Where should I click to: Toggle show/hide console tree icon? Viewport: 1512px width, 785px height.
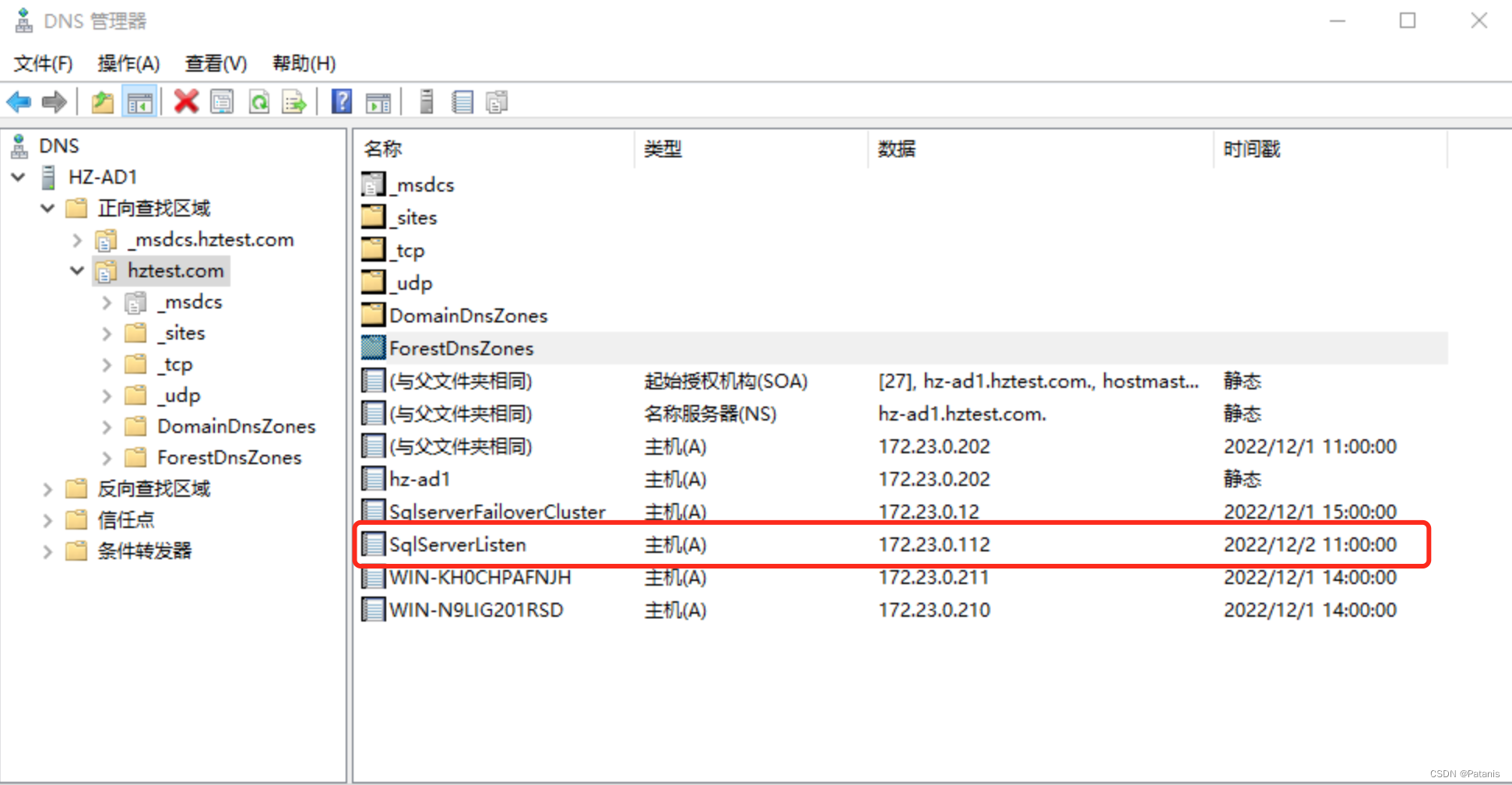coord(140,101)
